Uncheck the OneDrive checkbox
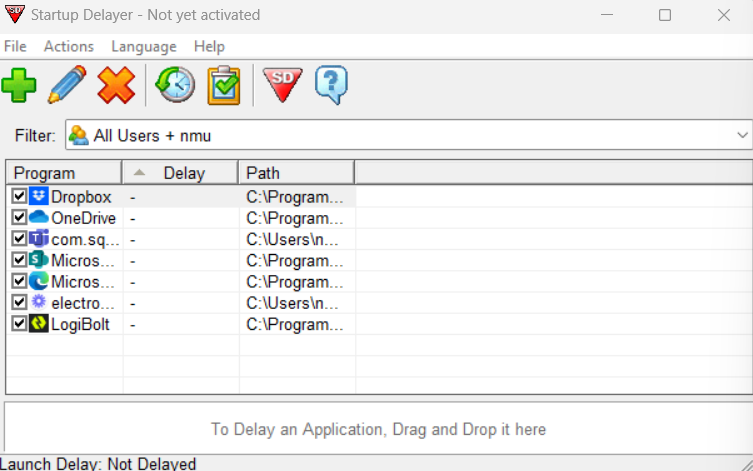This screenshot has height=471, width=753. click(19, 217)
